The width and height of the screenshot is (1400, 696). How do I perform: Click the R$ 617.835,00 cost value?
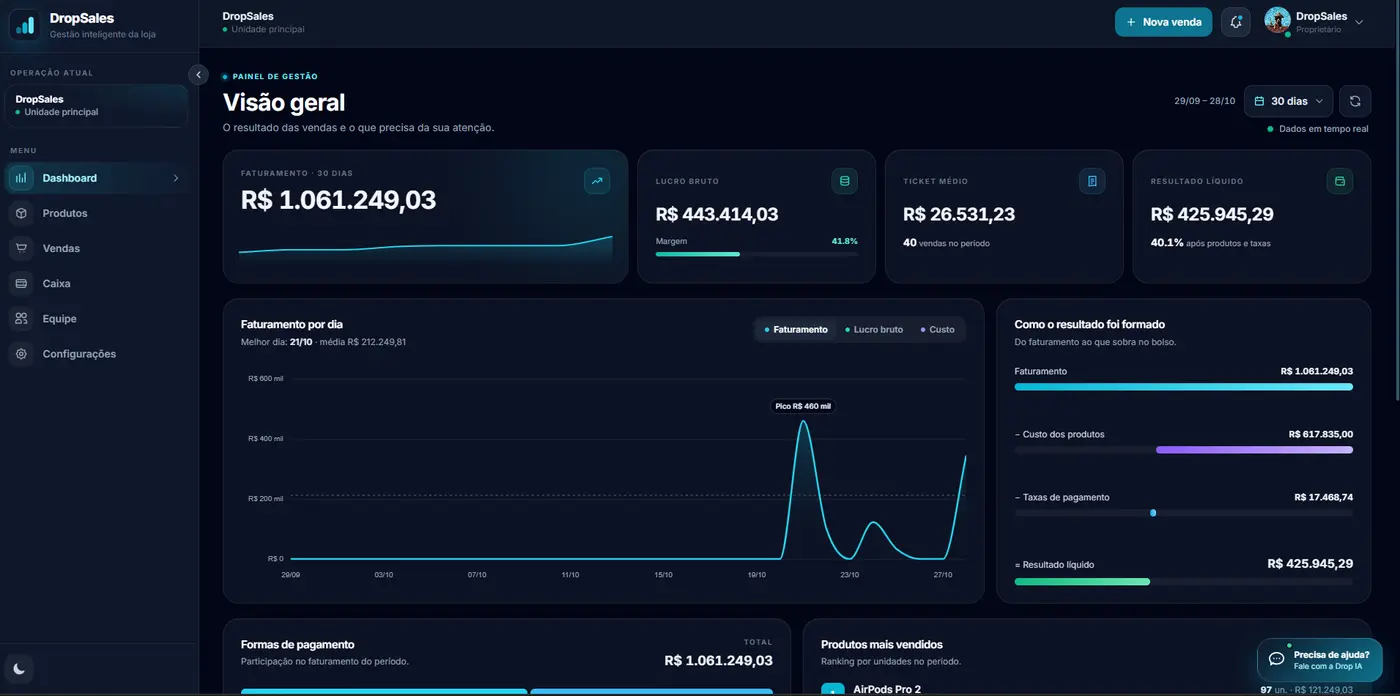pos(1320,434)
